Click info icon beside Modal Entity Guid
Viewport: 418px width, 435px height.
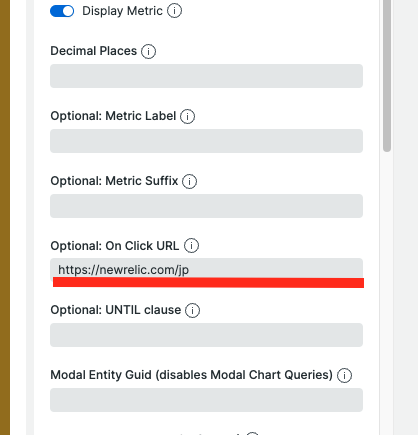[344, 375]
